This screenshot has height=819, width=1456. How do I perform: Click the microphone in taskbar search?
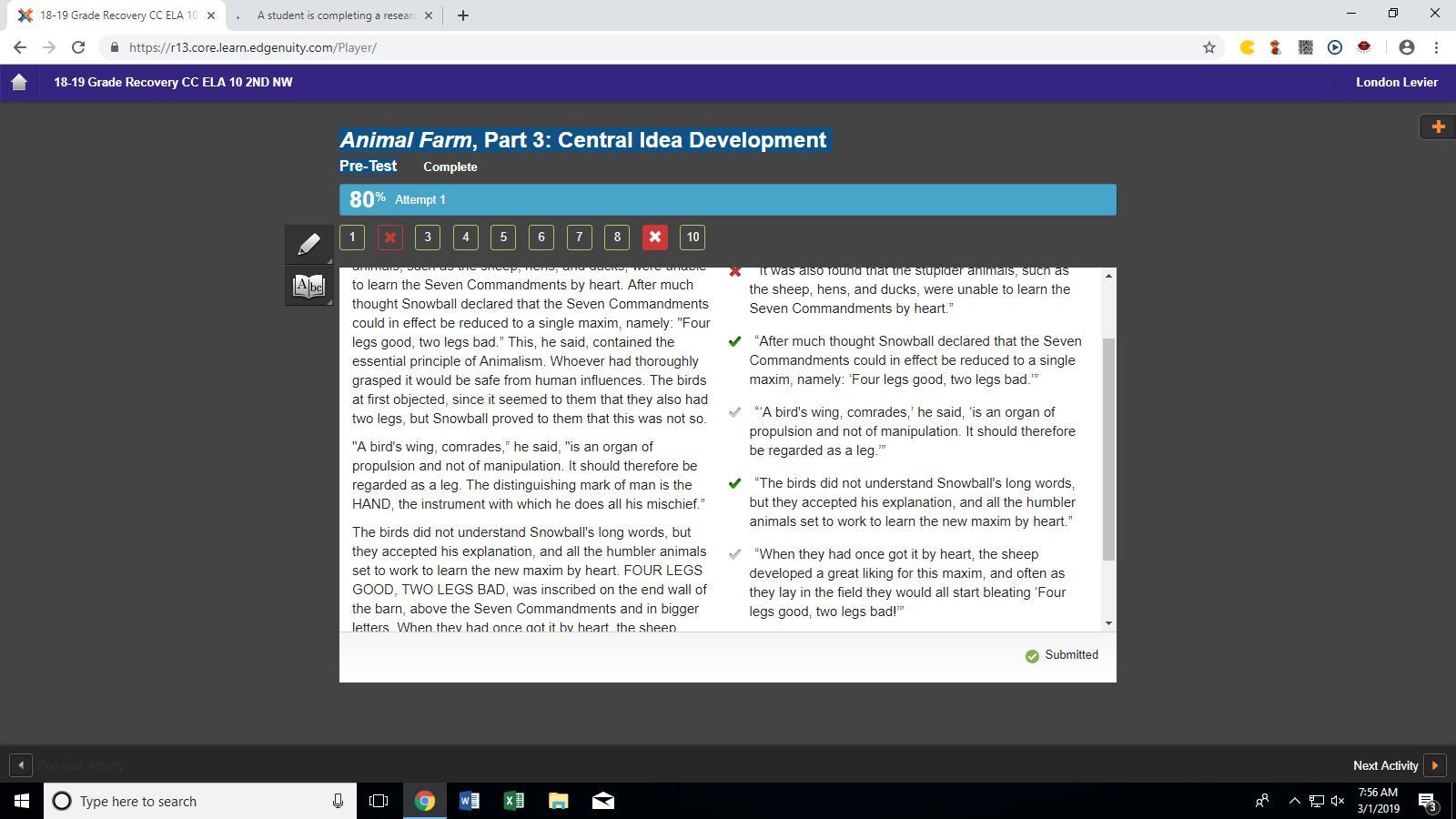[338, 801]
